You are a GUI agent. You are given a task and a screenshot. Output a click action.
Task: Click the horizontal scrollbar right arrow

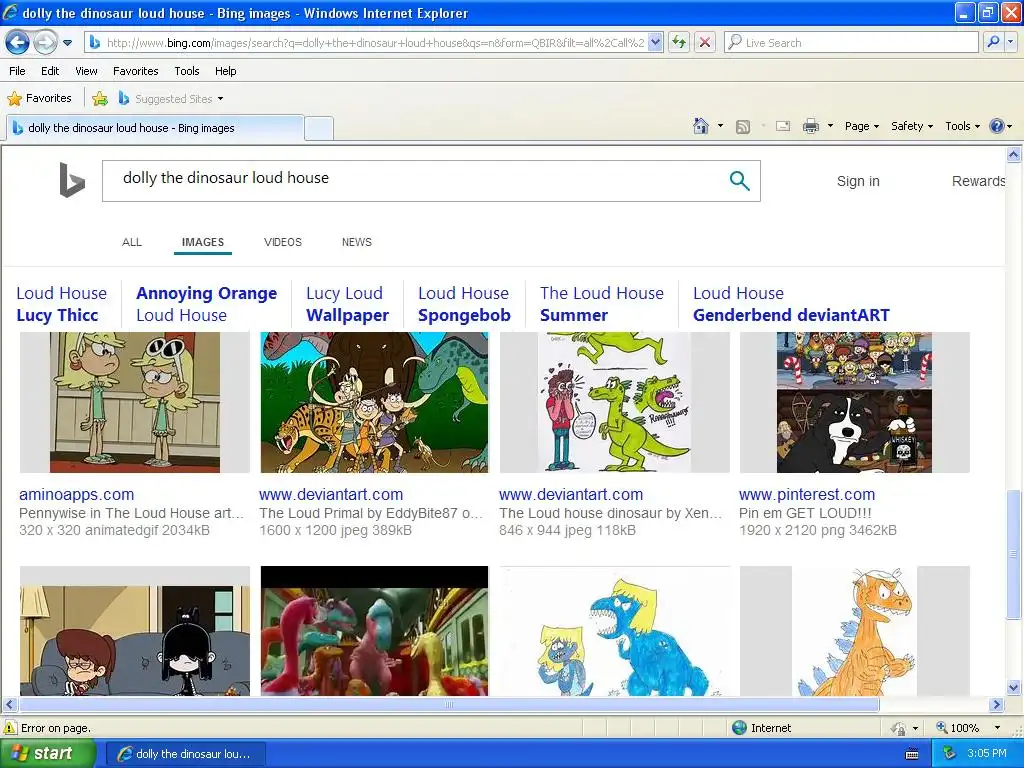(x=997, y=705)
